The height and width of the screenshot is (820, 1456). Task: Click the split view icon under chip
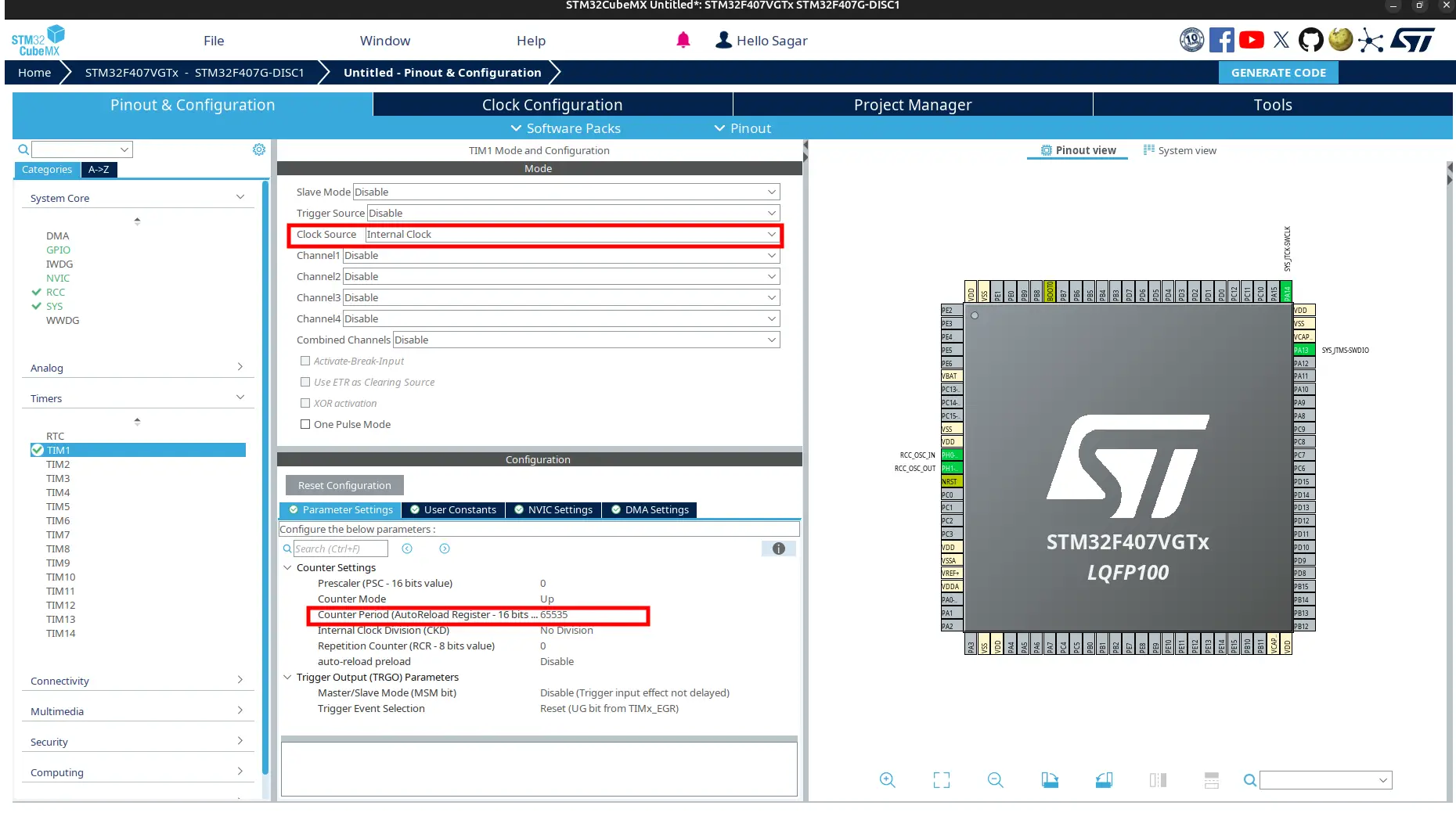pyautogui.click(x=1158, y=780)
